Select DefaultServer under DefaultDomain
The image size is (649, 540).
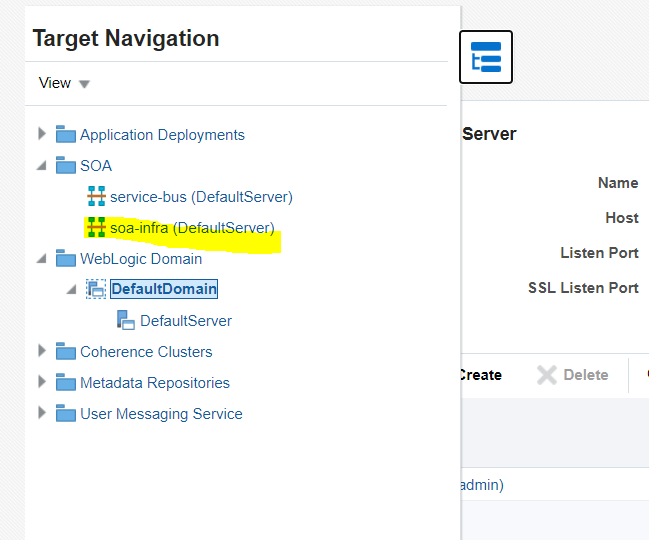tap(185, 321)
